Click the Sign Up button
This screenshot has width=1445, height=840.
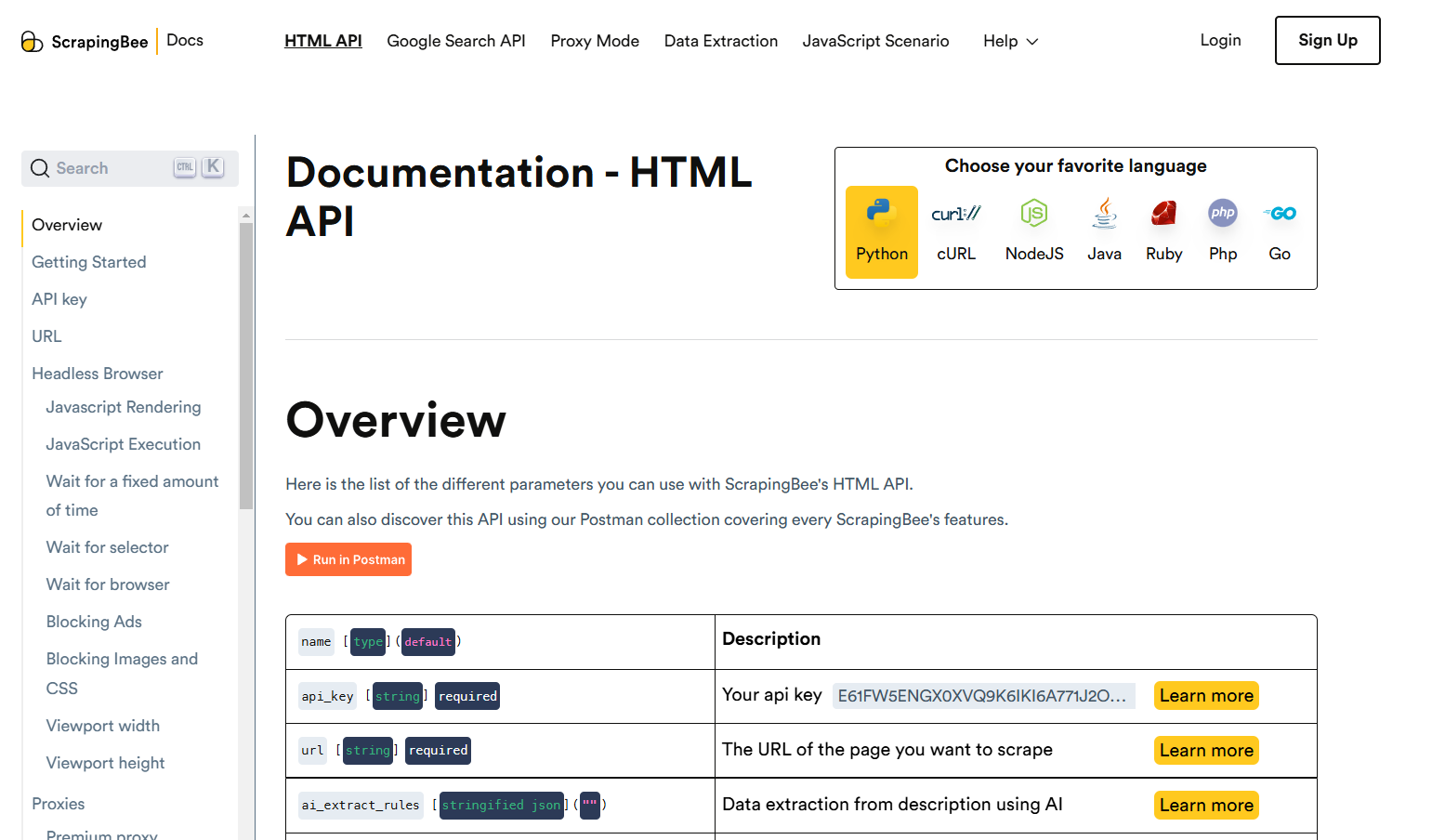click(x=1327, y=40)
